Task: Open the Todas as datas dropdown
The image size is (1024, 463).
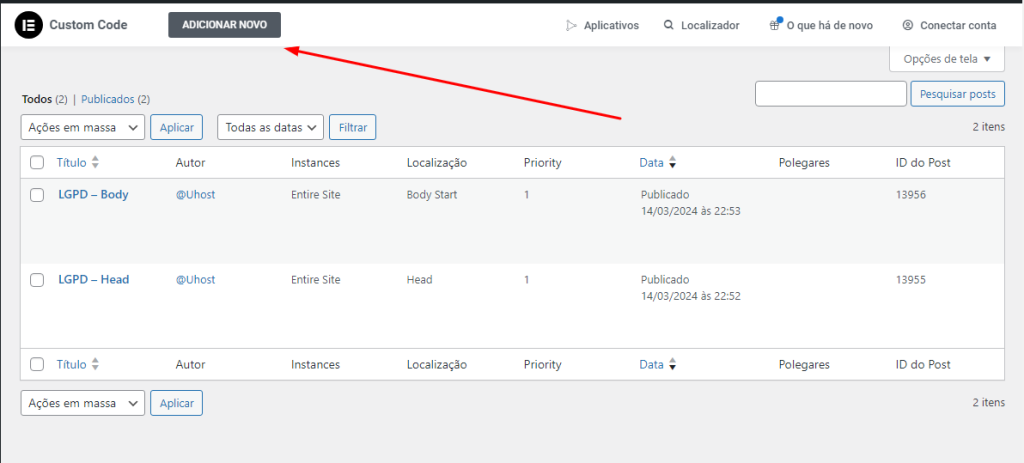Action: pyautogui.click(x=270, y=127)
